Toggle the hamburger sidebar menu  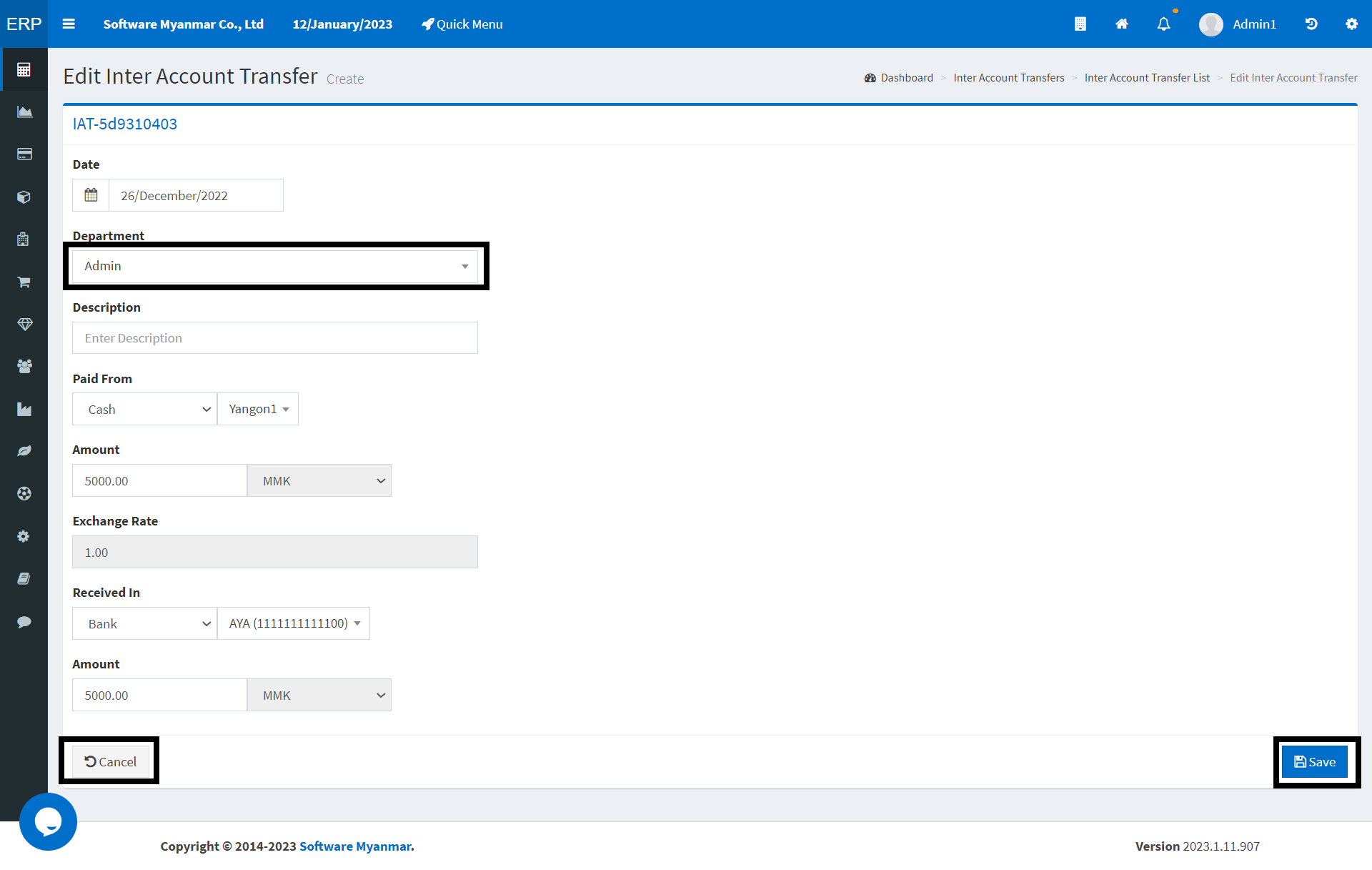click(x=69, y=24)
